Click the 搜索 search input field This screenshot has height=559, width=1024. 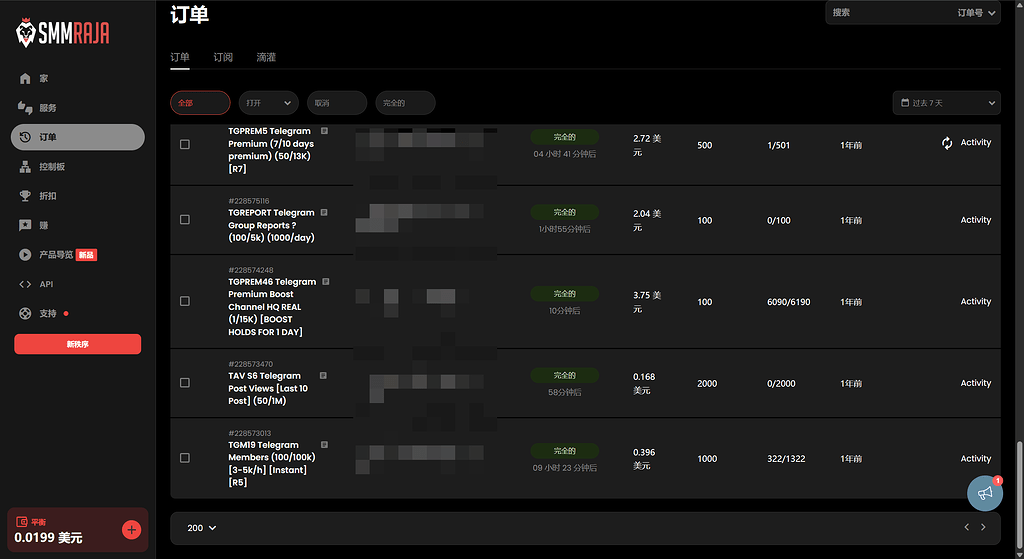coord(888,12)
